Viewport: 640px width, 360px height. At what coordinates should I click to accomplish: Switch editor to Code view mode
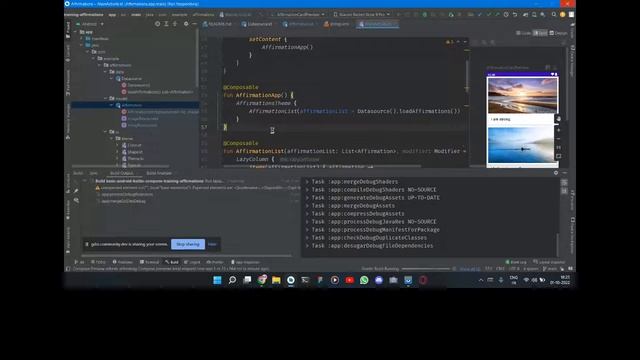(523, 33)
